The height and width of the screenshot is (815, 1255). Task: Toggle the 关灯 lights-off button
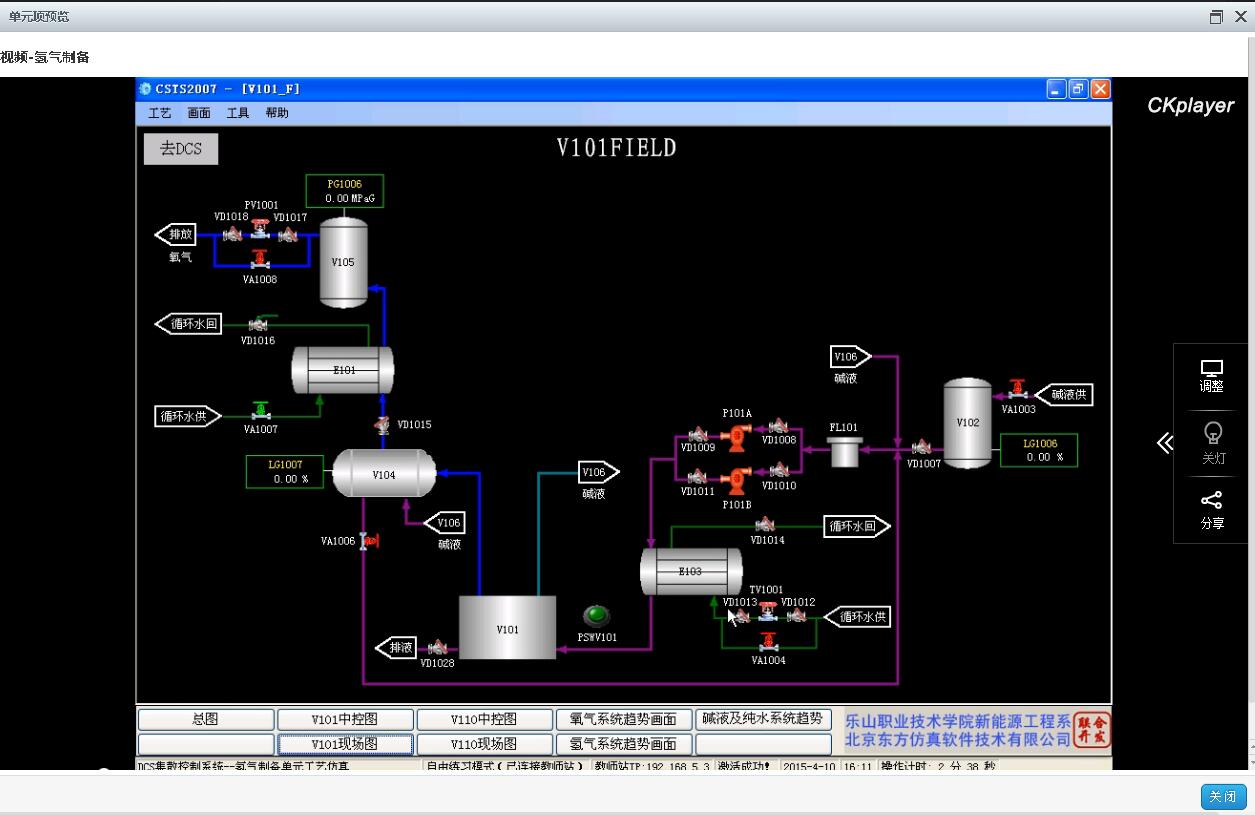coord(1212,441)
